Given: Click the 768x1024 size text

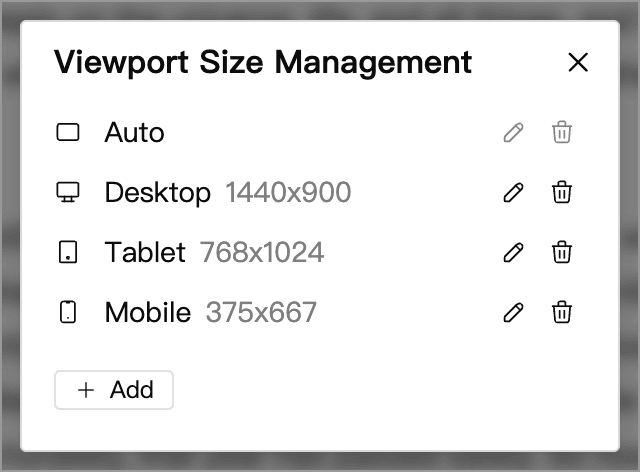Looking at the screenshot, I should (x=262, y=252).
